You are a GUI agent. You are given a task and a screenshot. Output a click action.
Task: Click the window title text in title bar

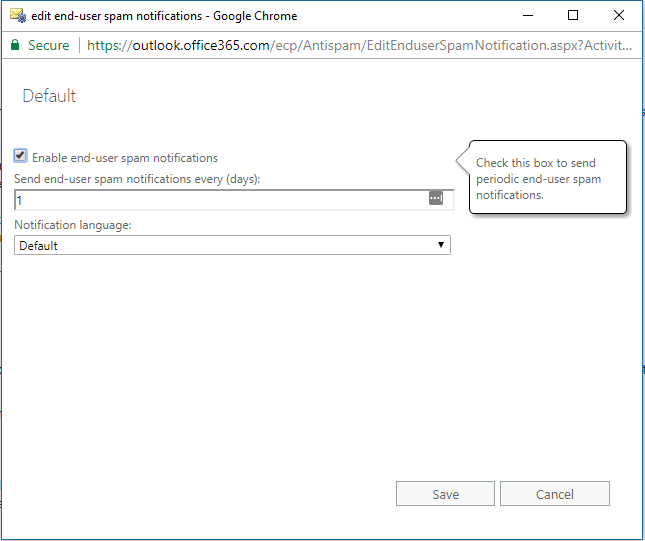click(164, 16)
